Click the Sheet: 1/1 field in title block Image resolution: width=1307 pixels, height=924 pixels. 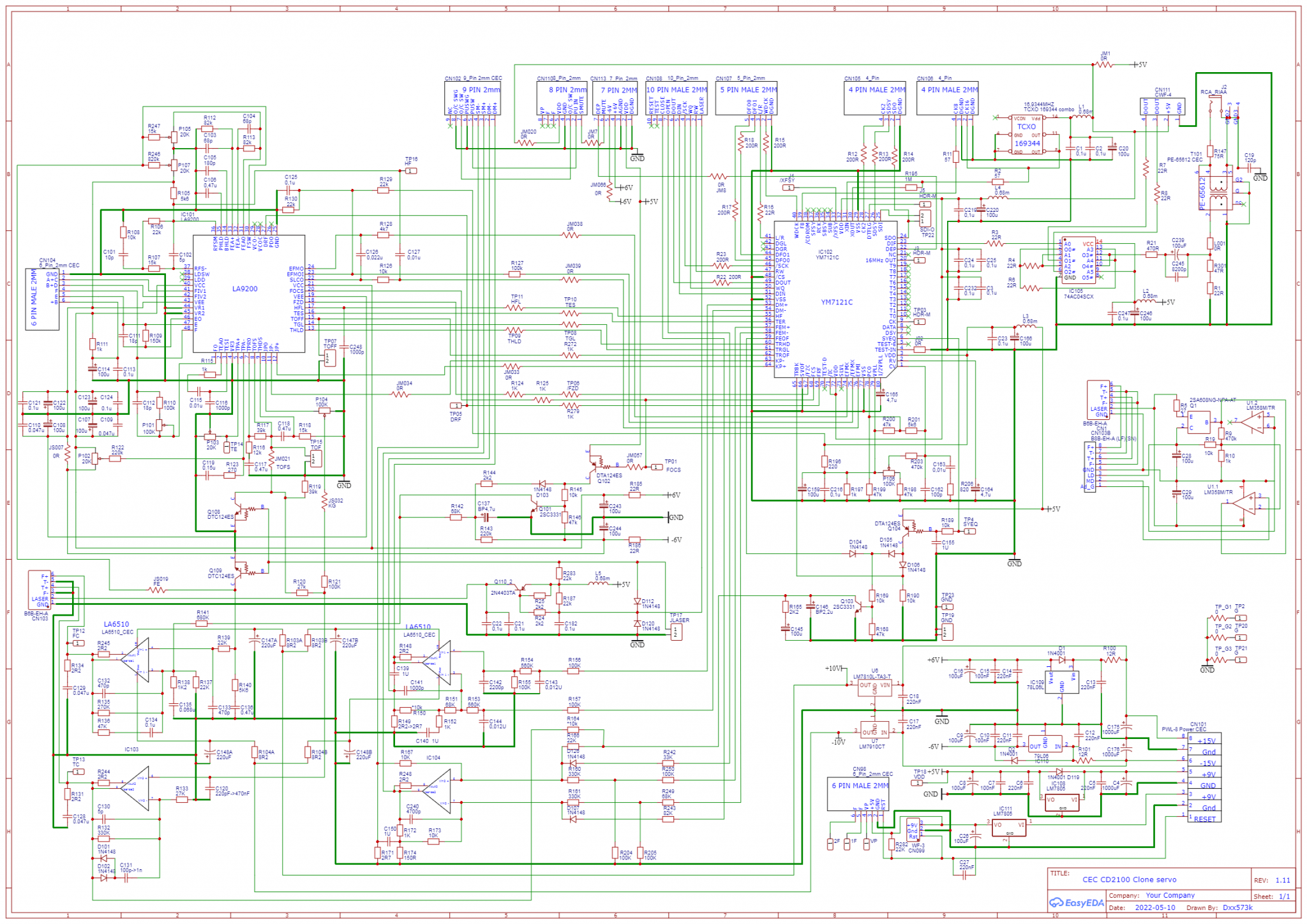(1272, 896)
